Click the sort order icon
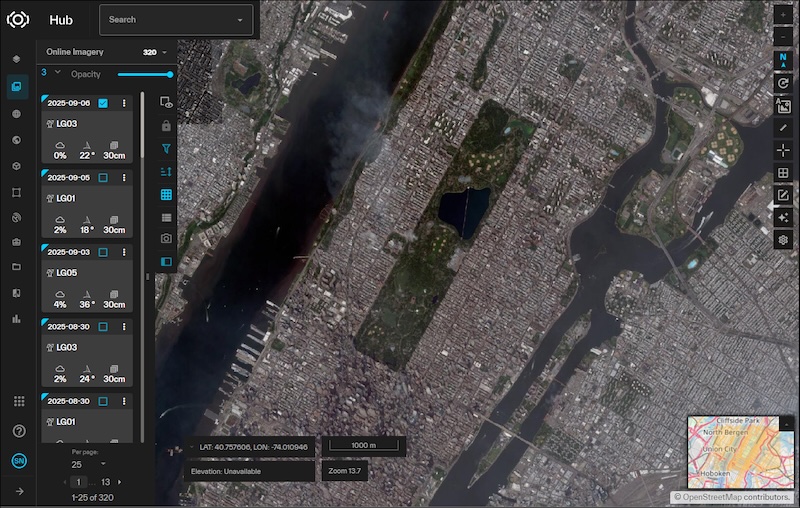The image size is (800, 508). tap(167, 171)
